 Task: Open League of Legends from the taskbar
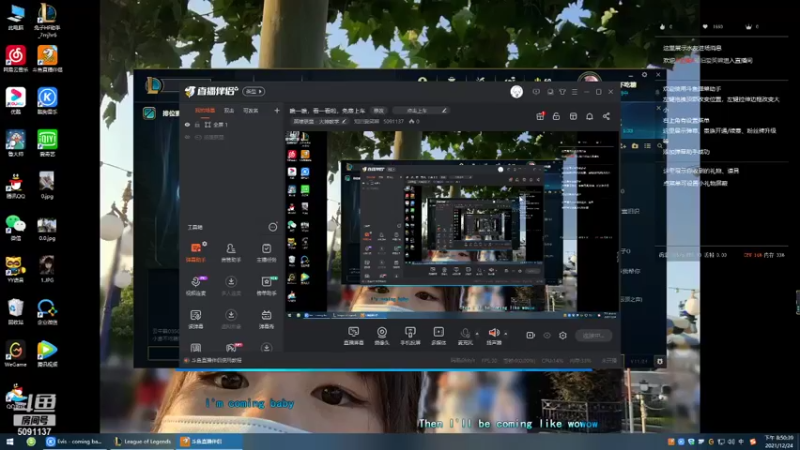tap(142, 441)
